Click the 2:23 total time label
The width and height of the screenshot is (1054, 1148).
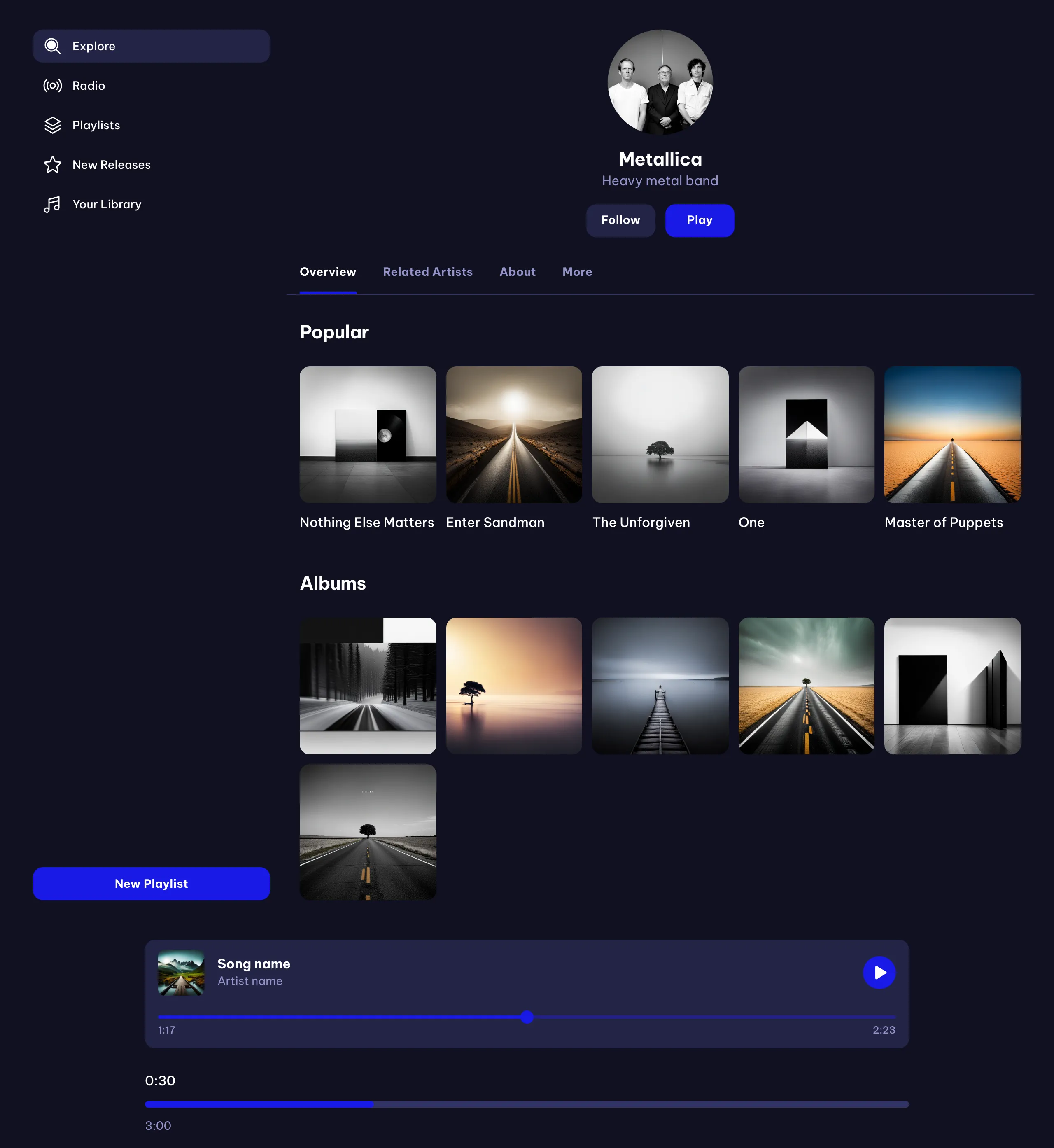pyautogui.click(x=884, y=1030)
